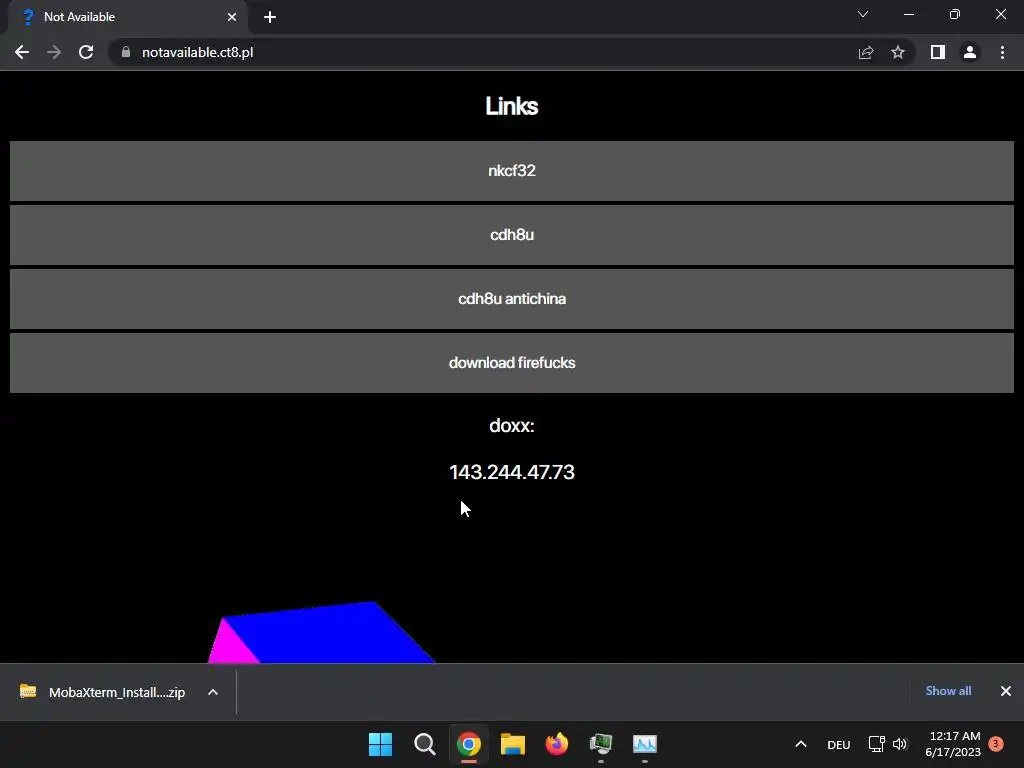Open Windows Start menu
This screenshot has width=1024, height=768.
[x=381, y=744]
